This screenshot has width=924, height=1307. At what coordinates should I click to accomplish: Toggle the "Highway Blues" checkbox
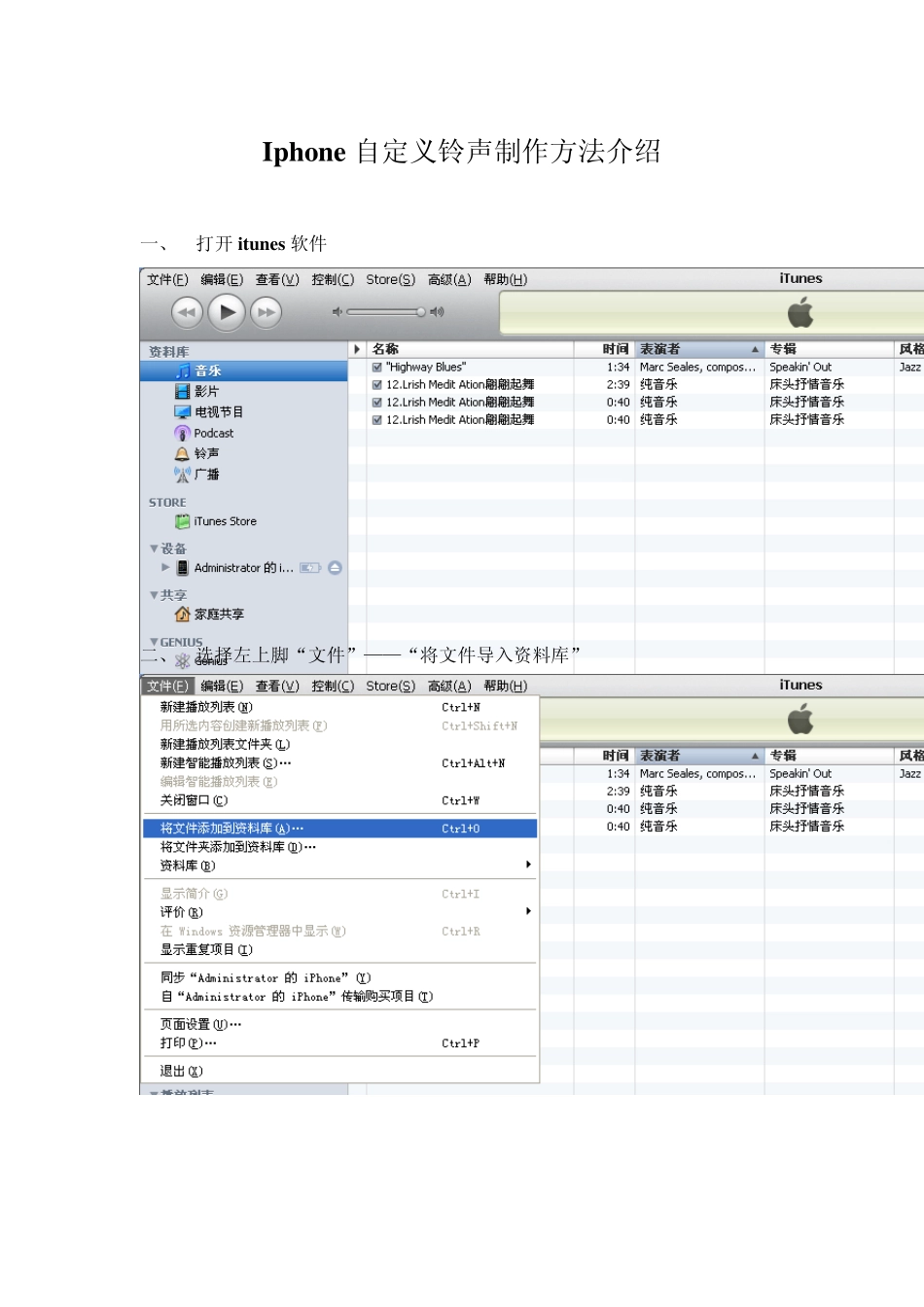point(376,368)
